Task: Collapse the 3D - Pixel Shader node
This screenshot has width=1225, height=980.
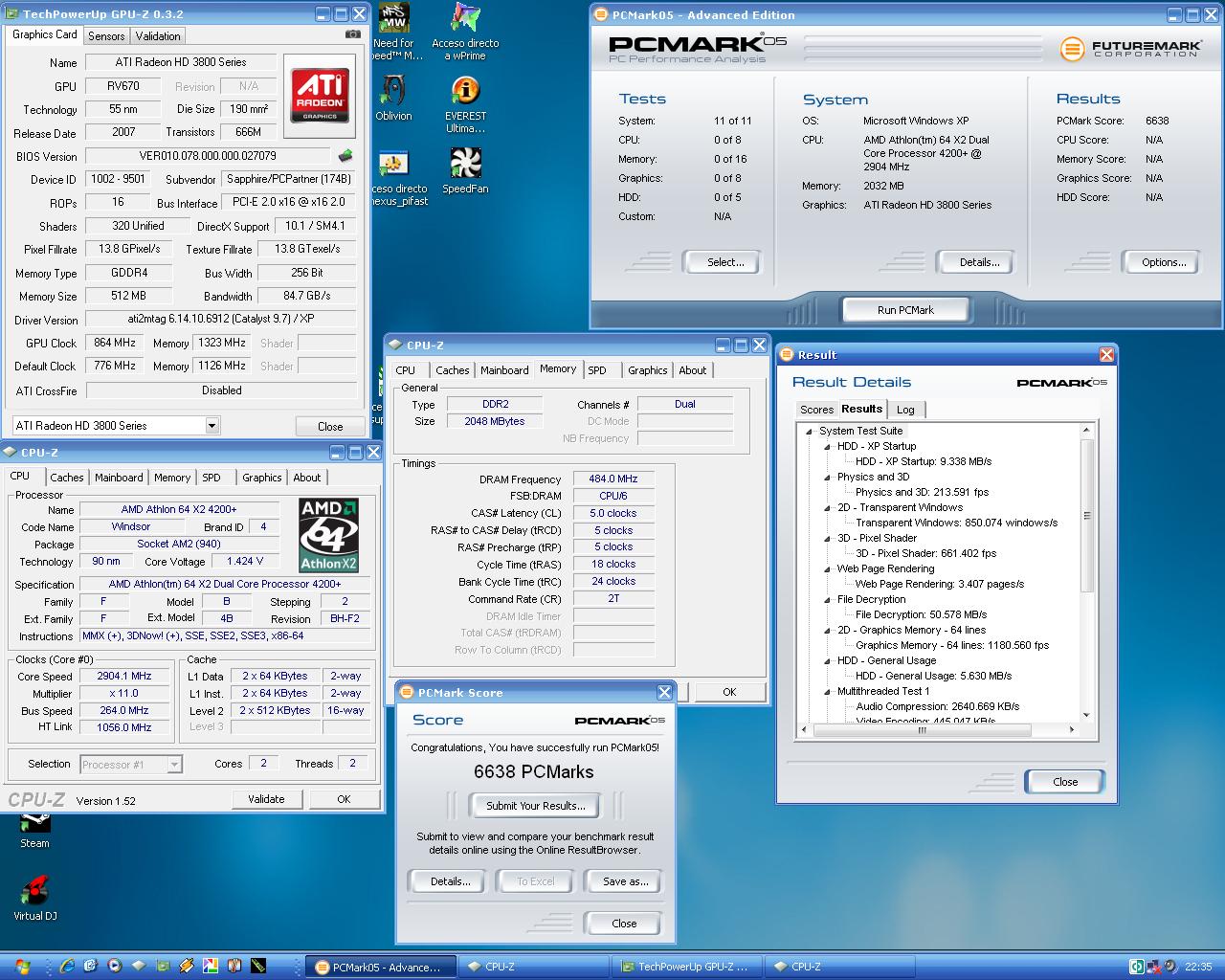Action: pos(828,538)
